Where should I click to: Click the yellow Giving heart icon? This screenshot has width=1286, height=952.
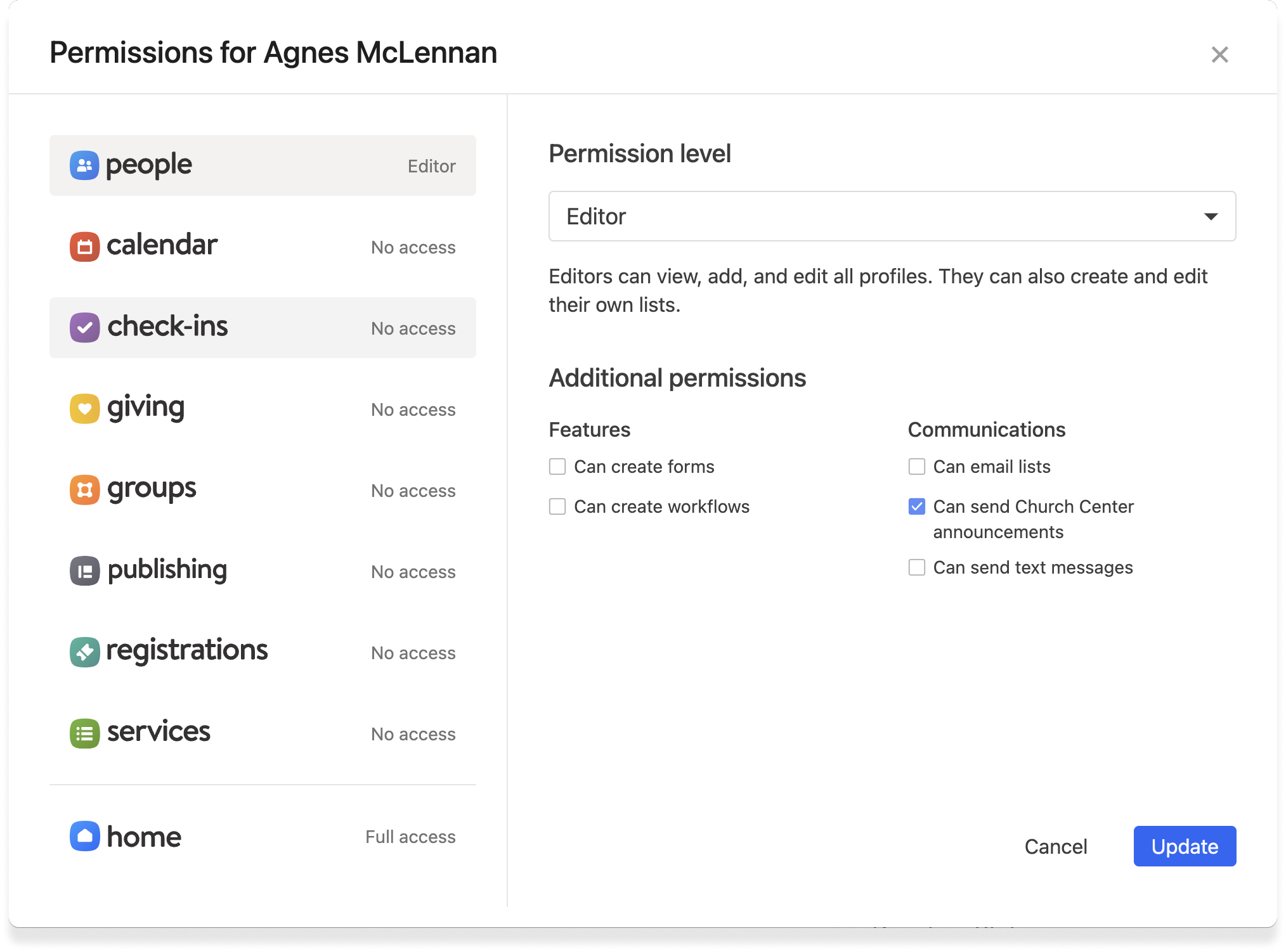click(84, 409)
